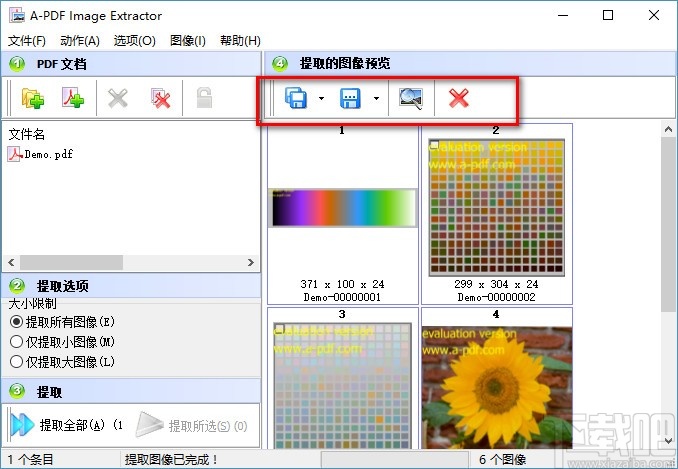Click the file list left scroll arrow
This screenshot has height=469, width=678.
coord(11,262)
